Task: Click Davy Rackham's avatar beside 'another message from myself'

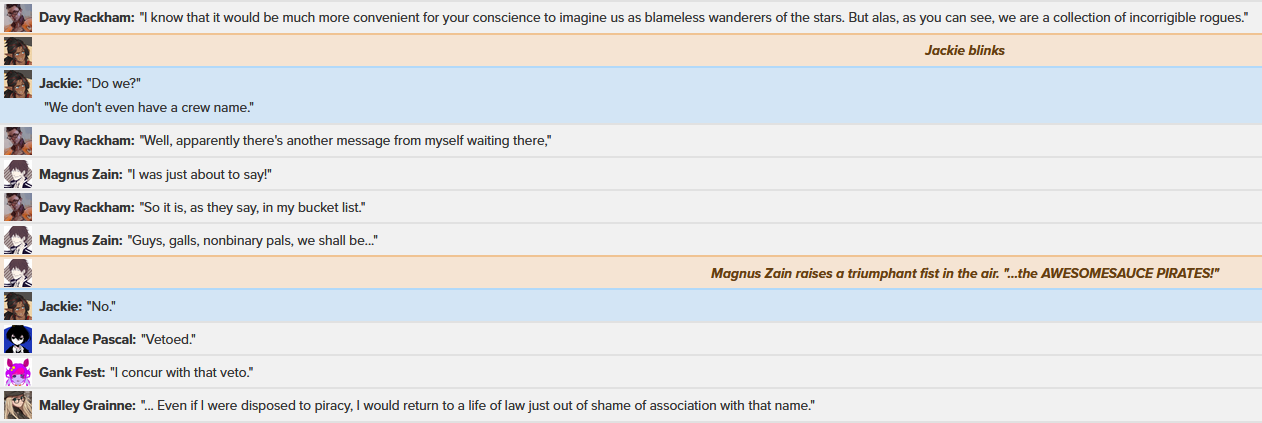Action: 18,141
